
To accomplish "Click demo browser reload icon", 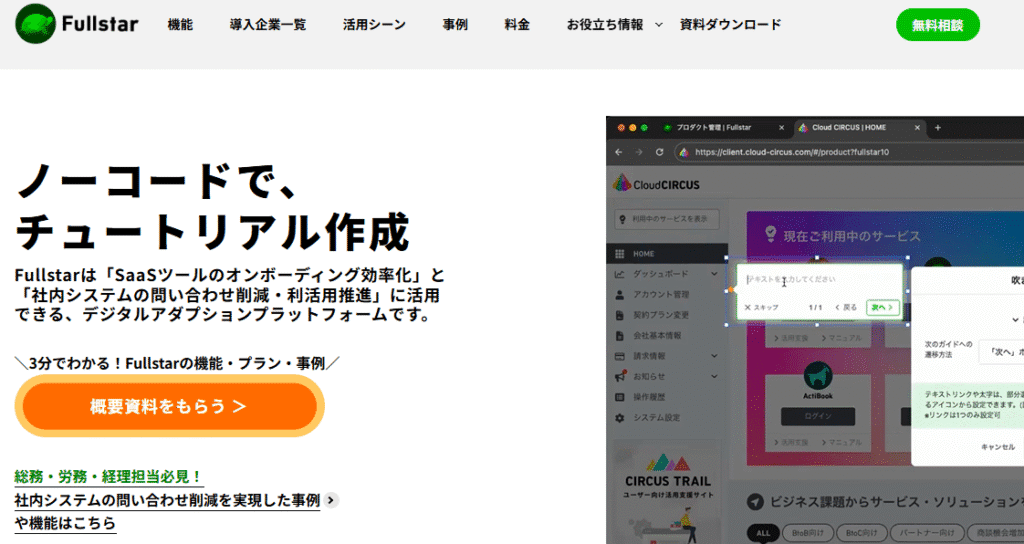I will pos(660,152).
